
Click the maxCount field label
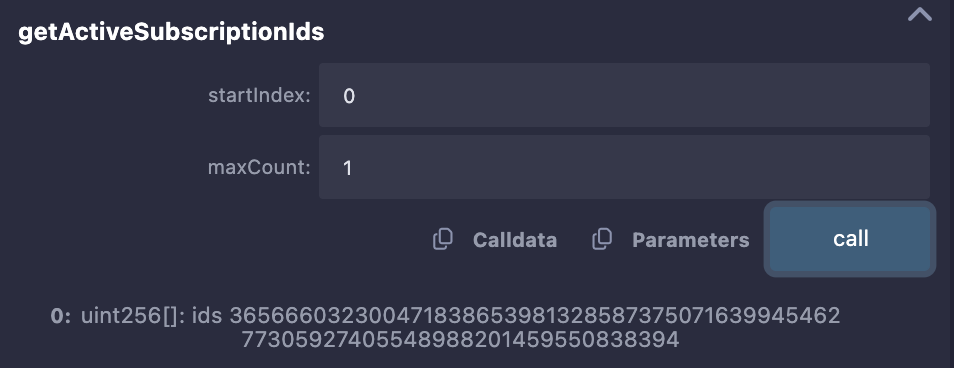[259, 167]
